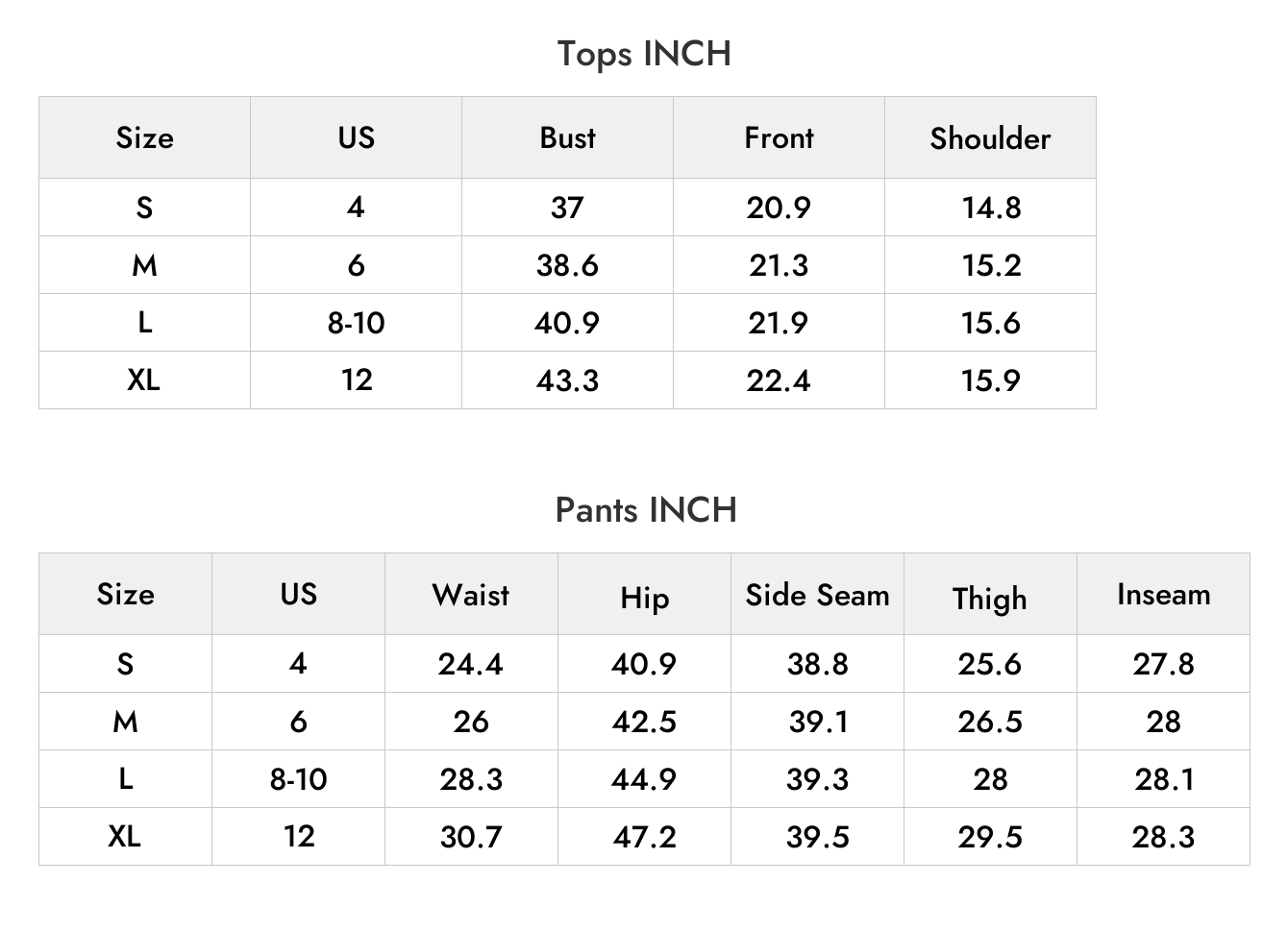Click the Thigh column header

click(x=990, y=598)
